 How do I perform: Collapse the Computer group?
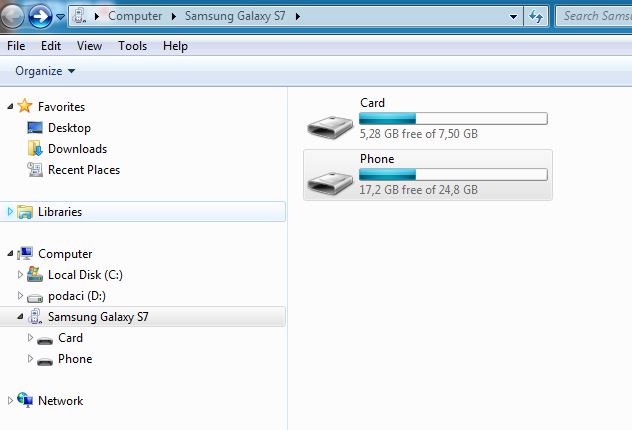[x=10, y=253]
